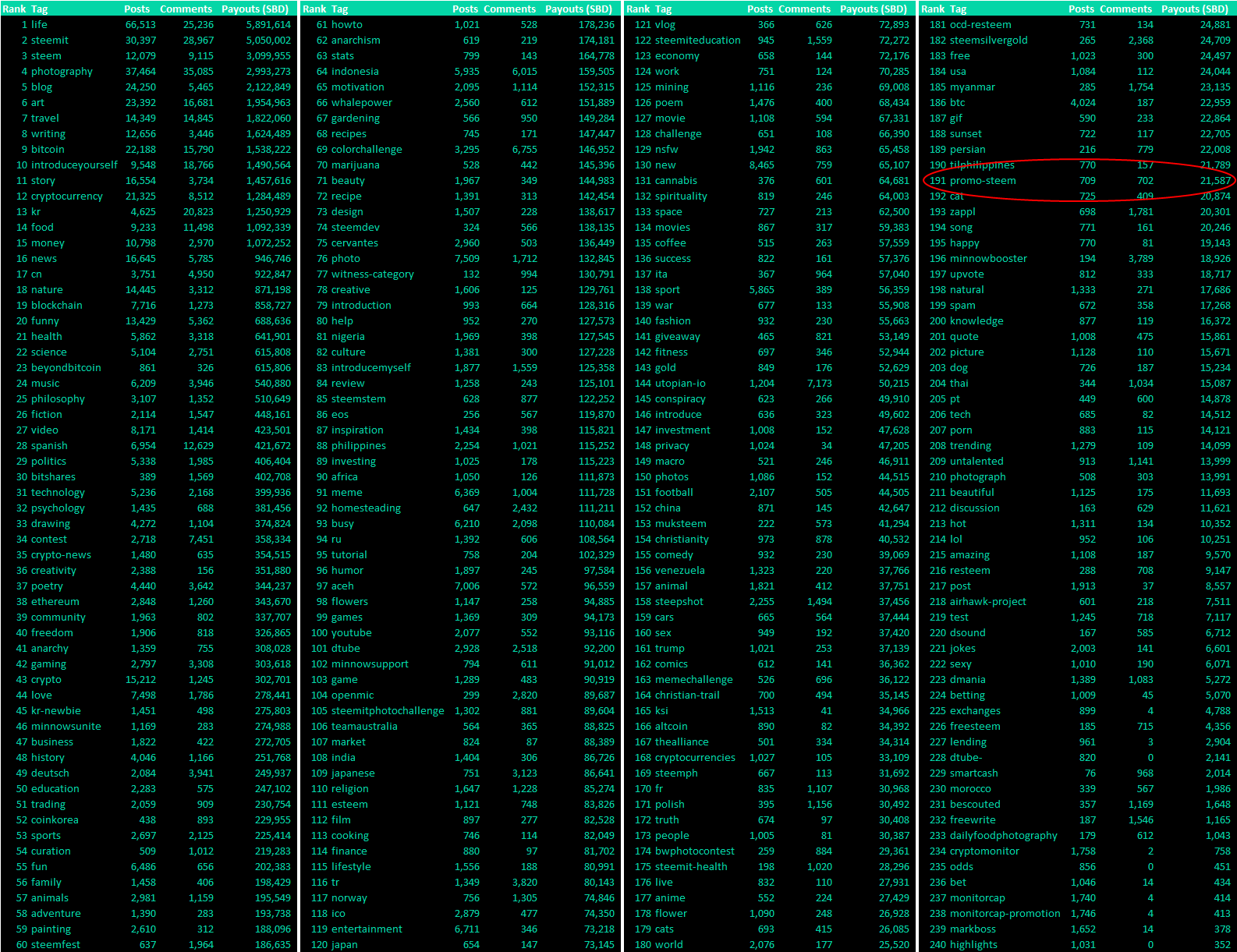
Task: Click the 'conspiracy' tag name
Action: click(x=680, y=398)
